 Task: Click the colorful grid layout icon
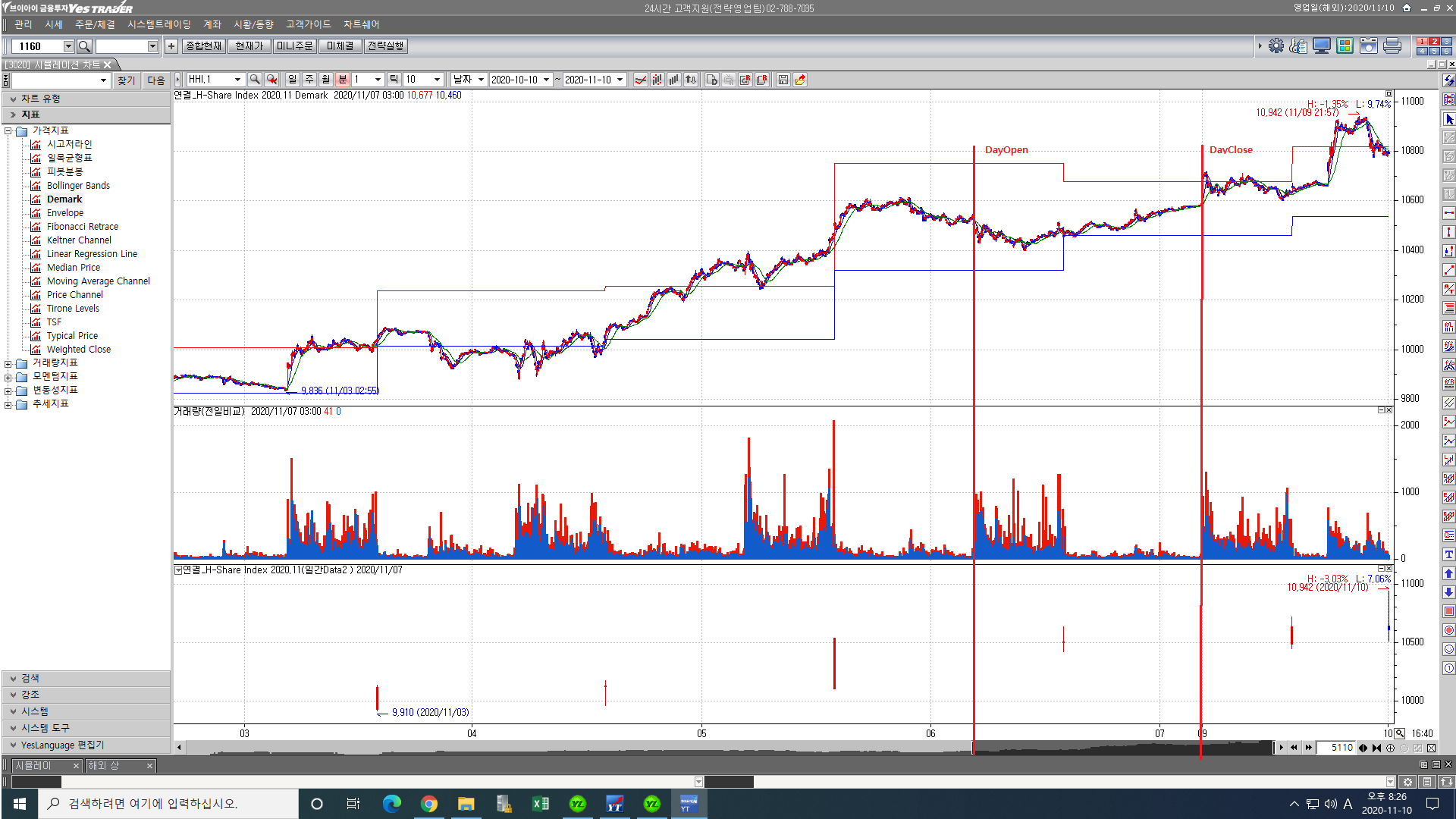(1345, 46)
